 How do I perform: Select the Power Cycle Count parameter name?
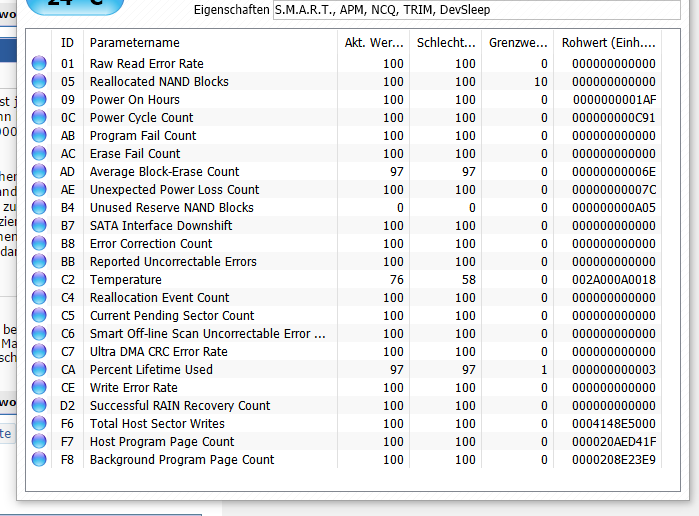click(x=141, y=118)
